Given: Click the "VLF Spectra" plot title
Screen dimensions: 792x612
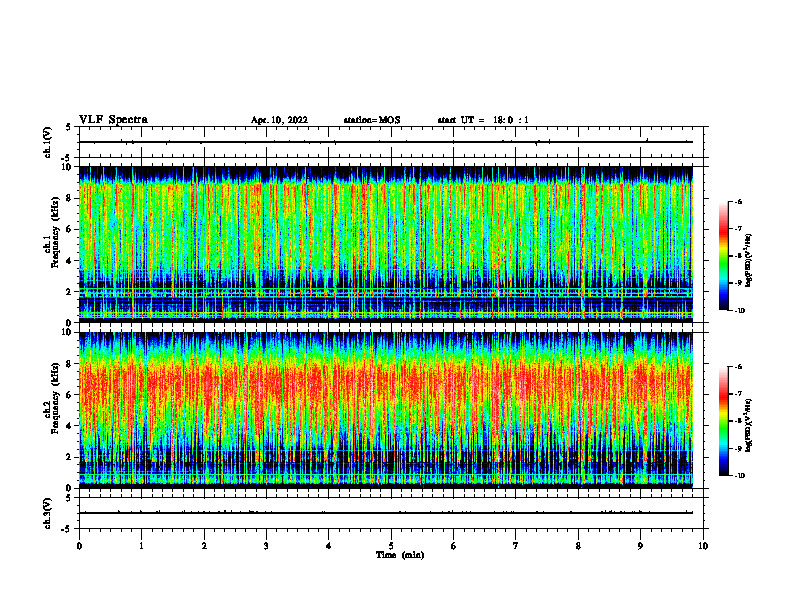Looking at the screenshot, I should (114, 120).
